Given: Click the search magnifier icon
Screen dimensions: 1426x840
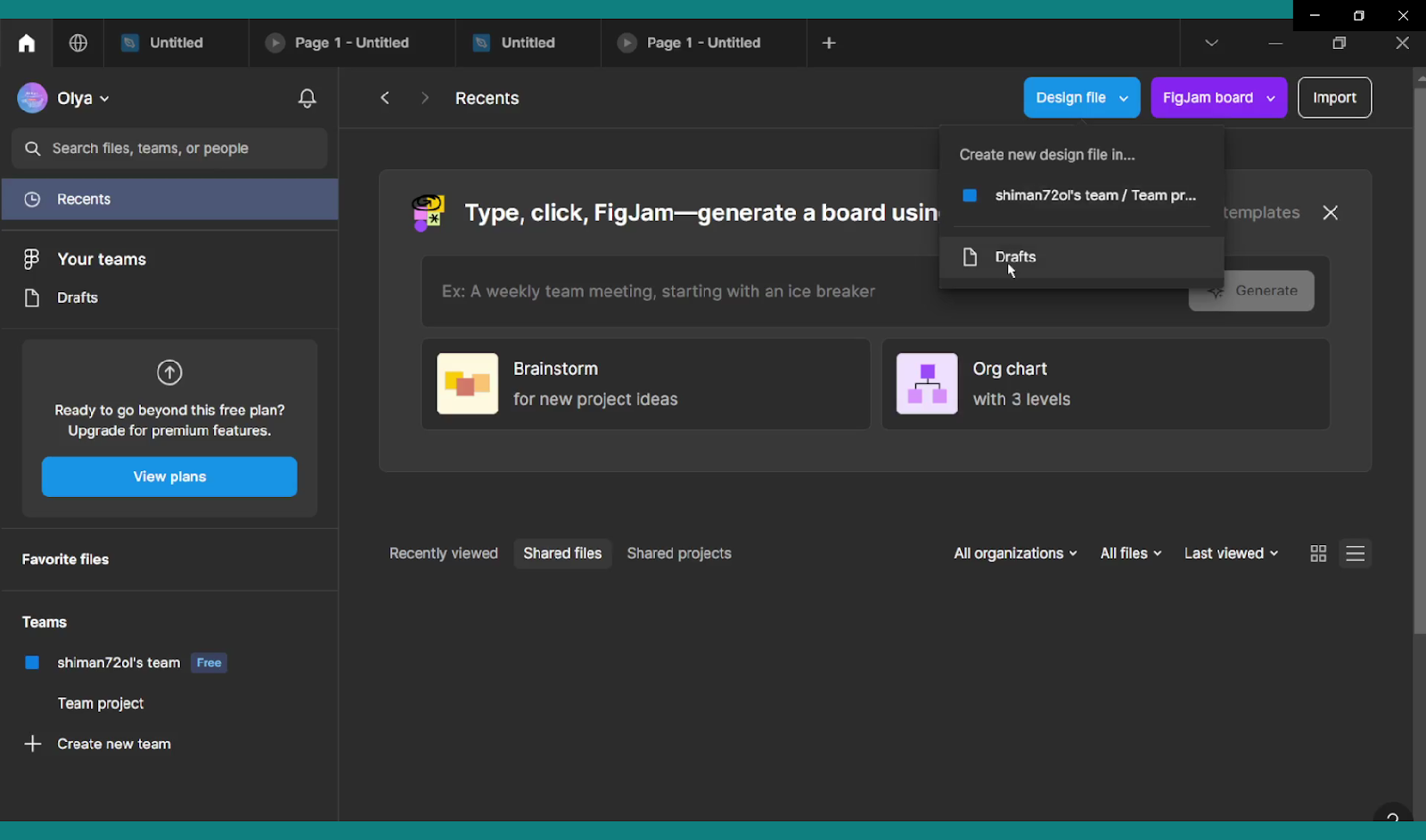Looking at the screenshot, I should coord(33,149).
